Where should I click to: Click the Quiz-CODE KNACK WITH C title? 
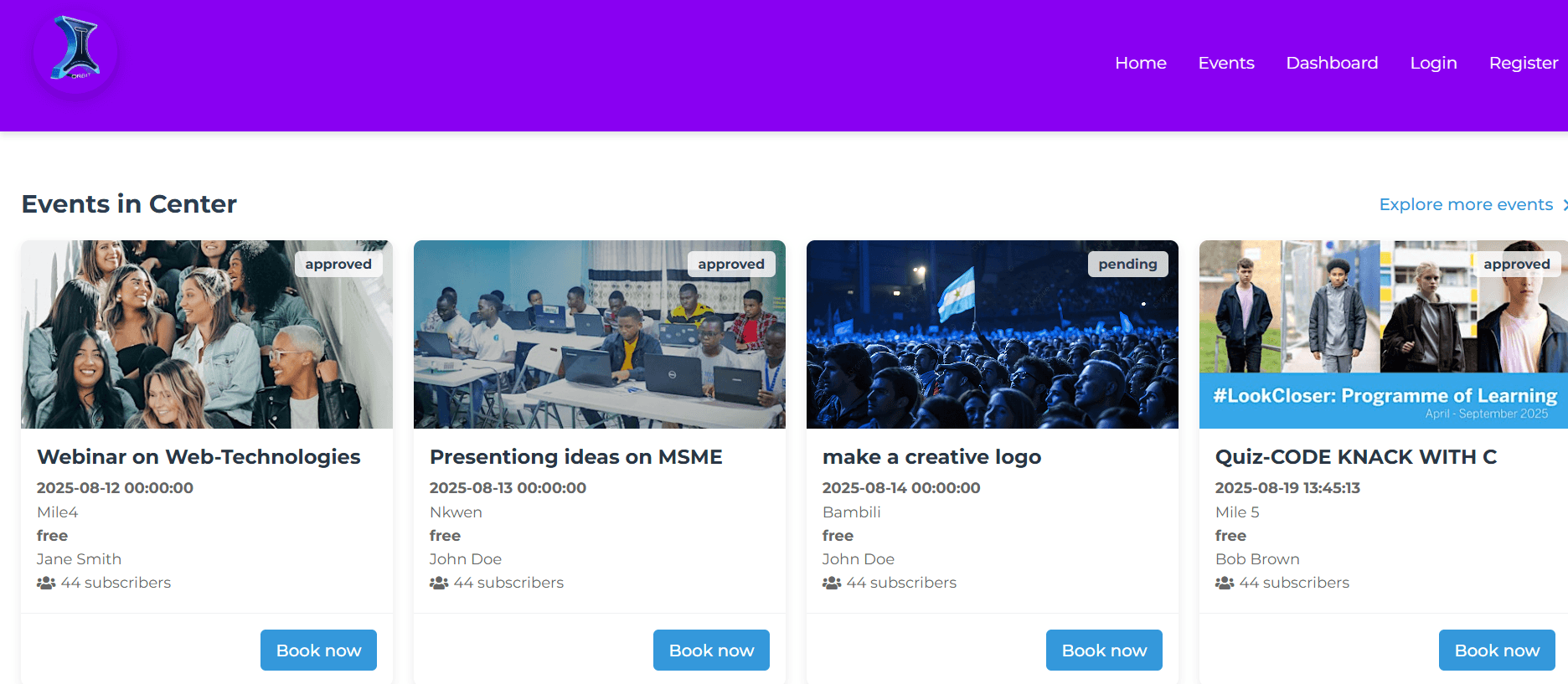click(1356, 456)
